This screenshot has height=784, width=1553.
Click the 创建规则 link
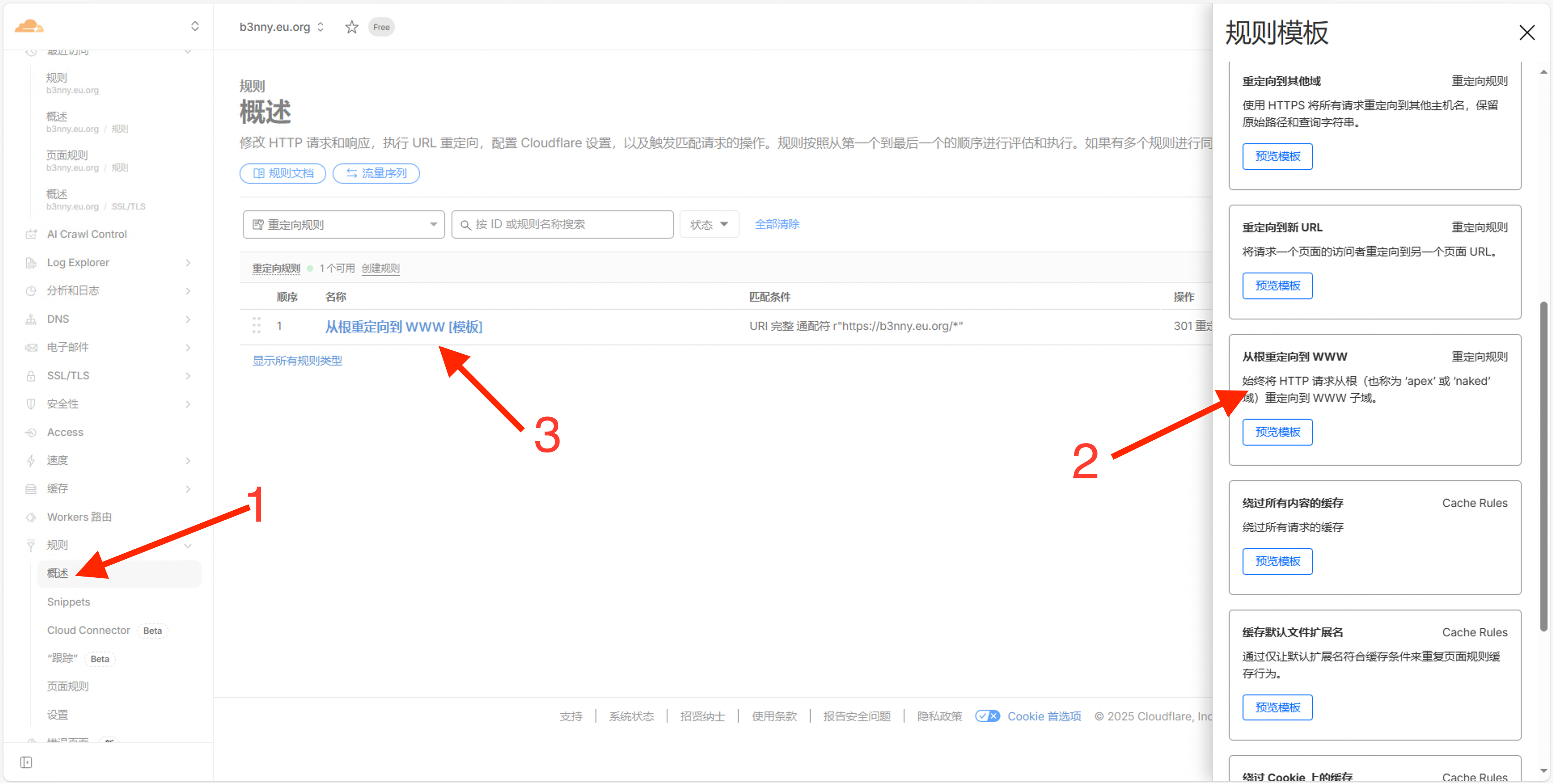tap(380, 268)
